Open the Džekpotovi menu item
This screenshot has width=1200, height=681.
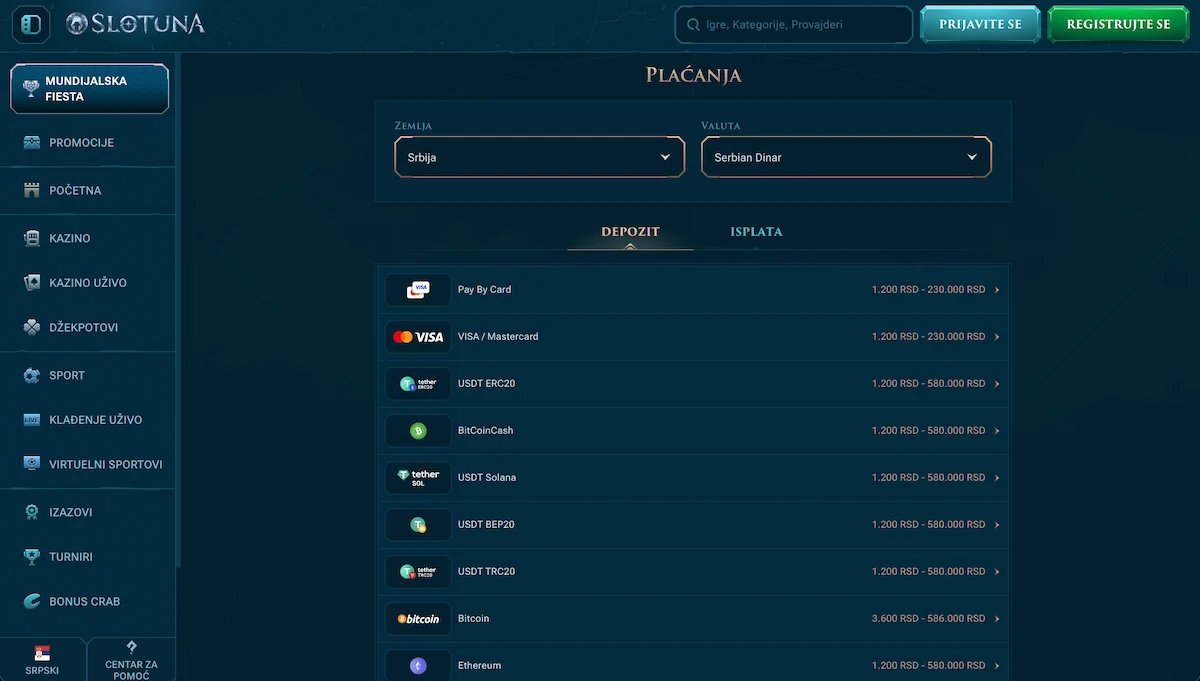pos(88,327)
